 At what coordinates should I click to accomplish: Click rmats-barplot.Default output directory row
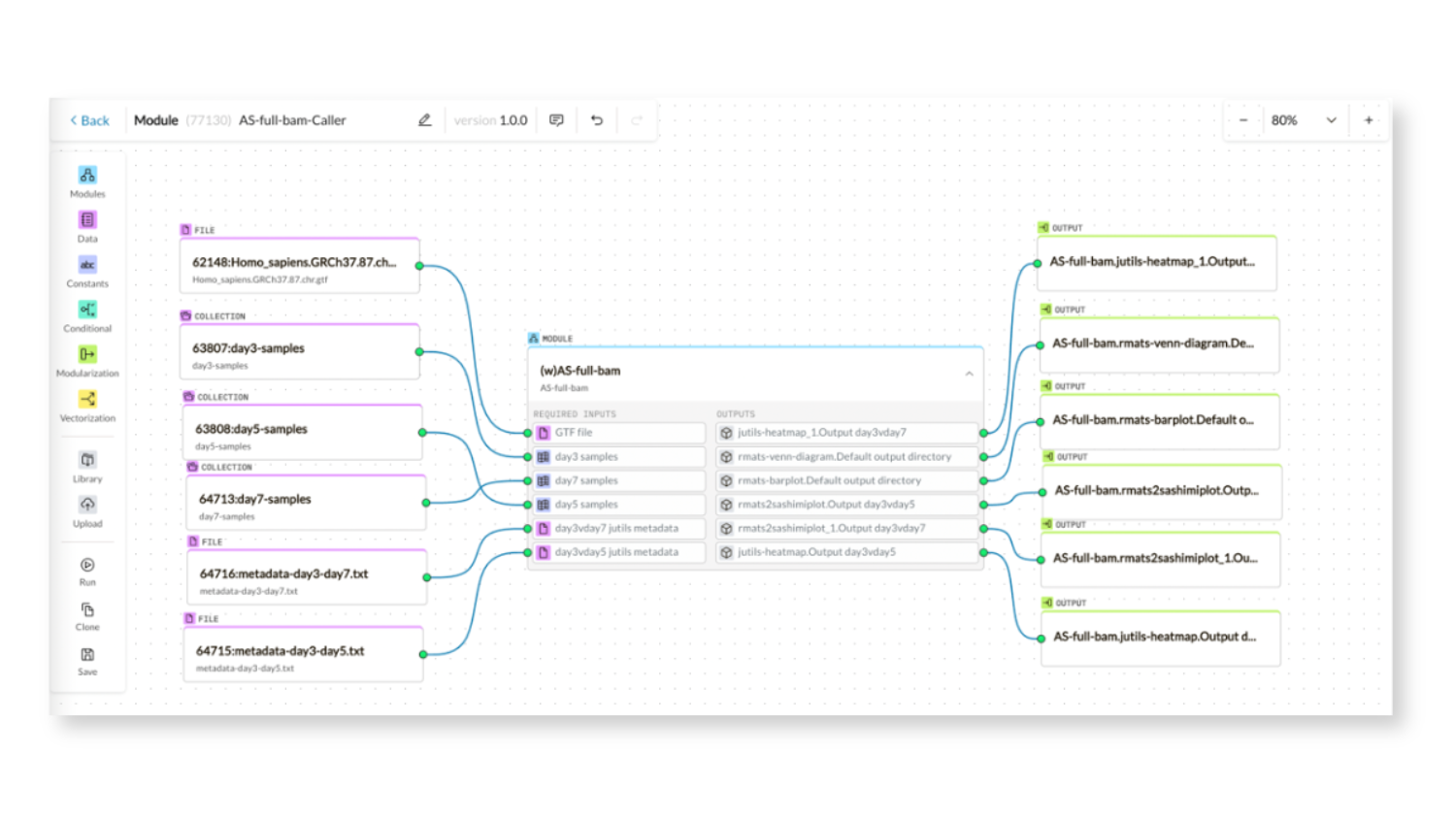tap(847, 480)
